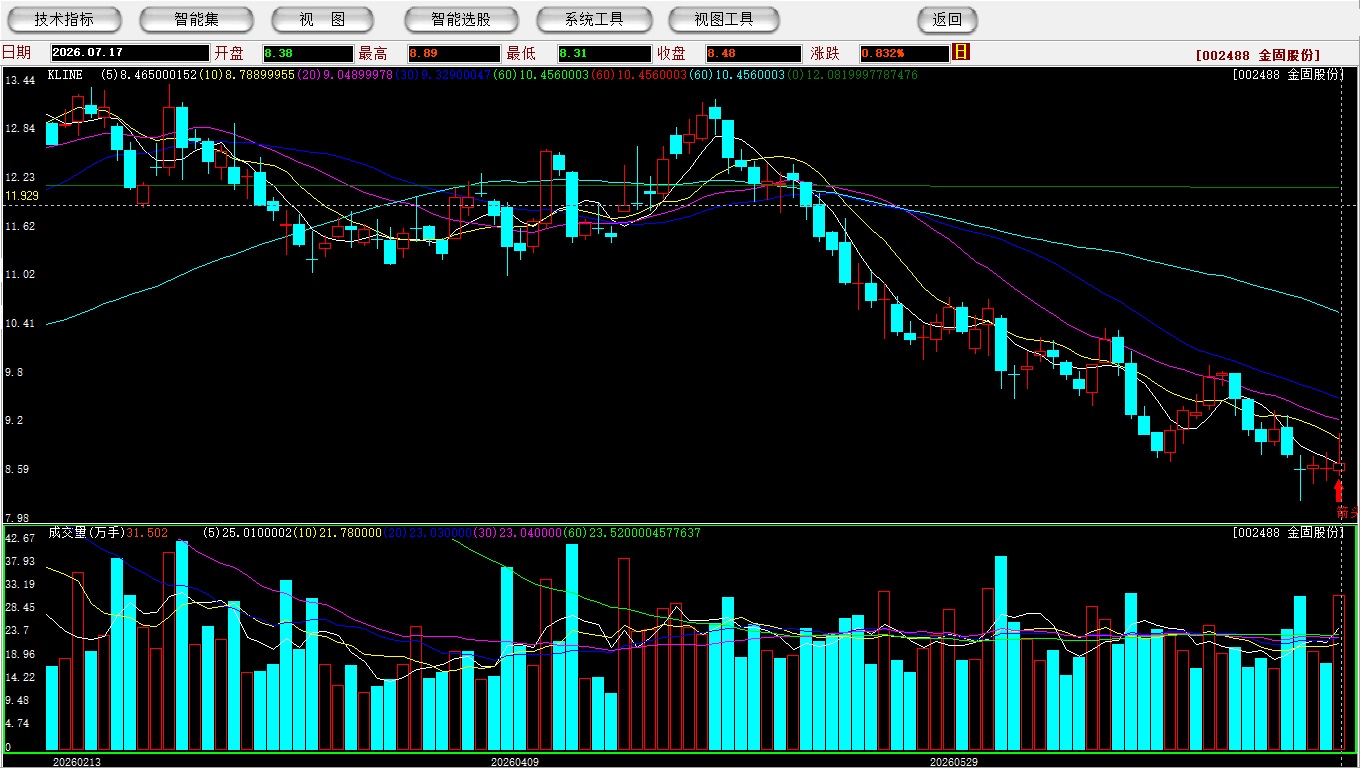The height and width of the screenshot is (768, 1360).
Task: Click the [002488 金固股份] label in the volume panel
Action: click(1288, 533)
